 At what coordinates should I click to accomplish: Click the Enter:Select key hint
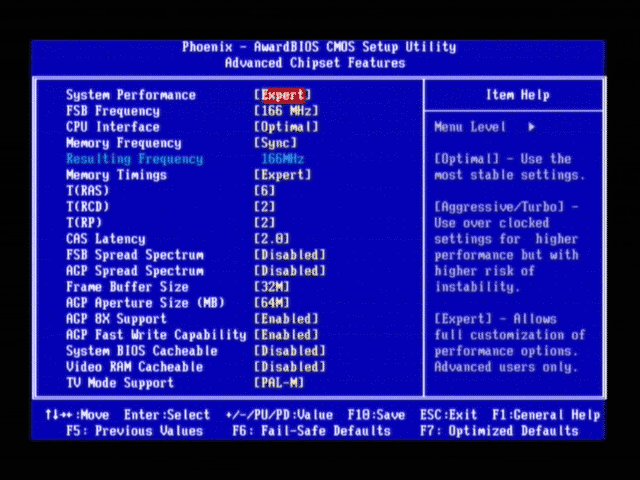167,415
